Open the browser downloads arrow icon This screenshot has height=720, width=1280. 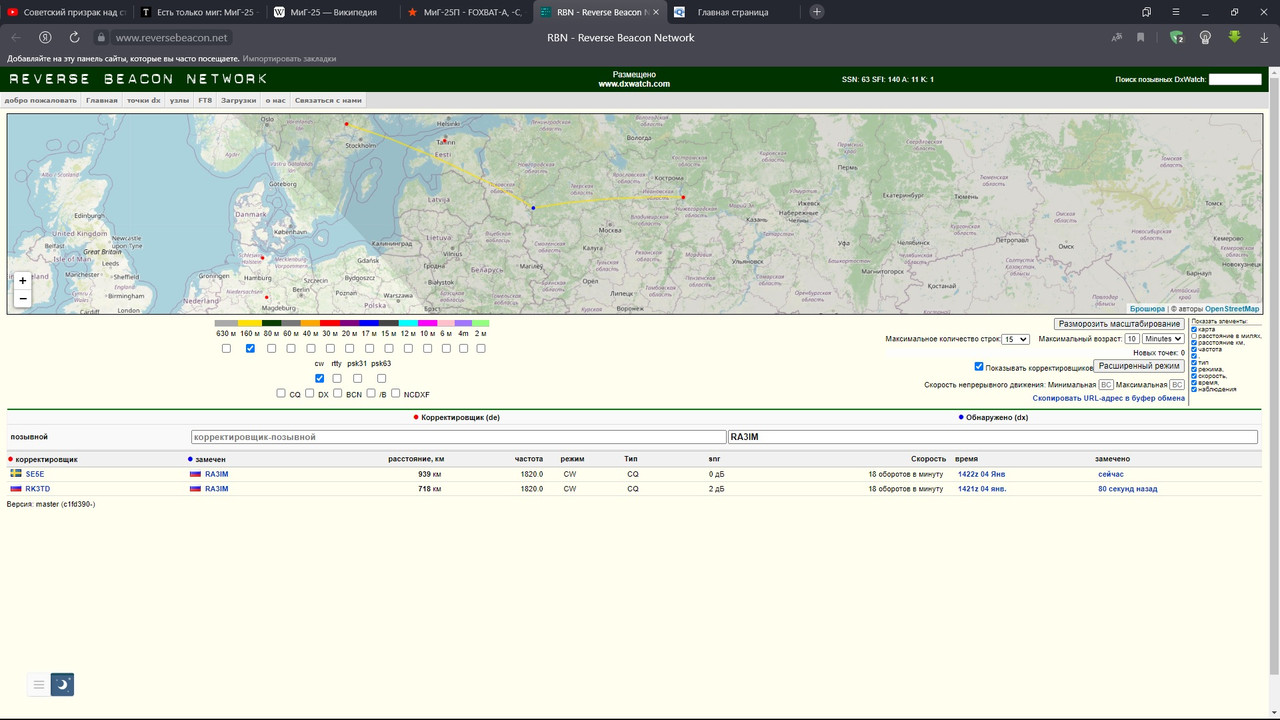coord(1264,37)
